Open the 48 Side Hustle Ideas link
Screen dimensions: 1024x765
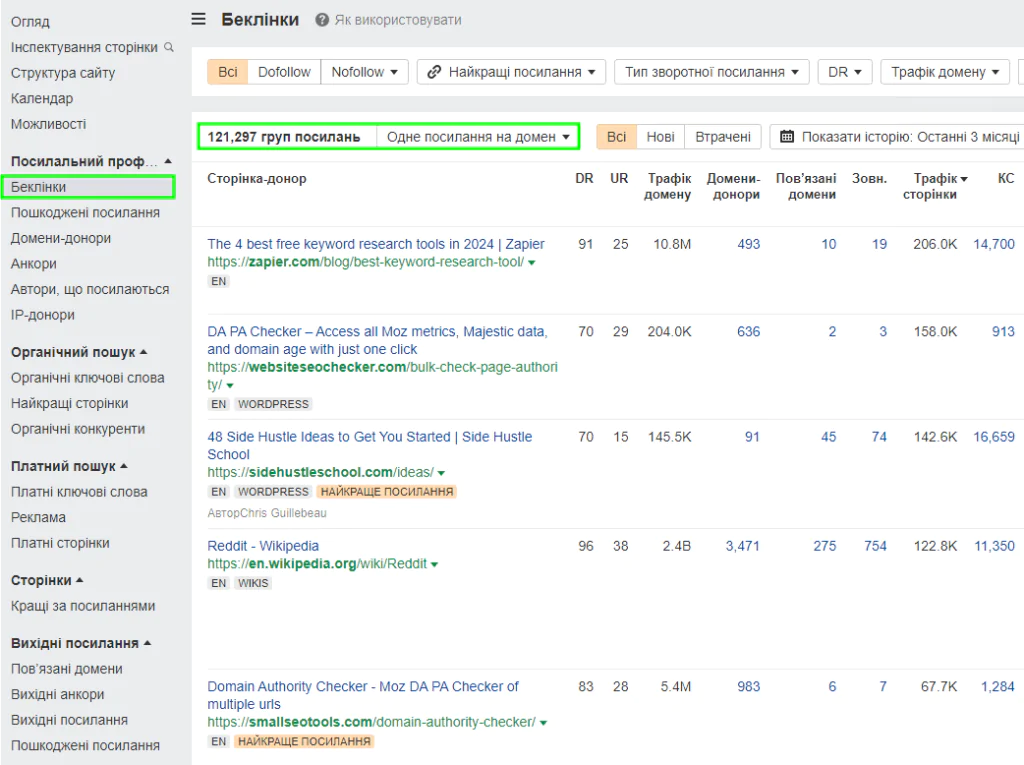click(370, 446)
